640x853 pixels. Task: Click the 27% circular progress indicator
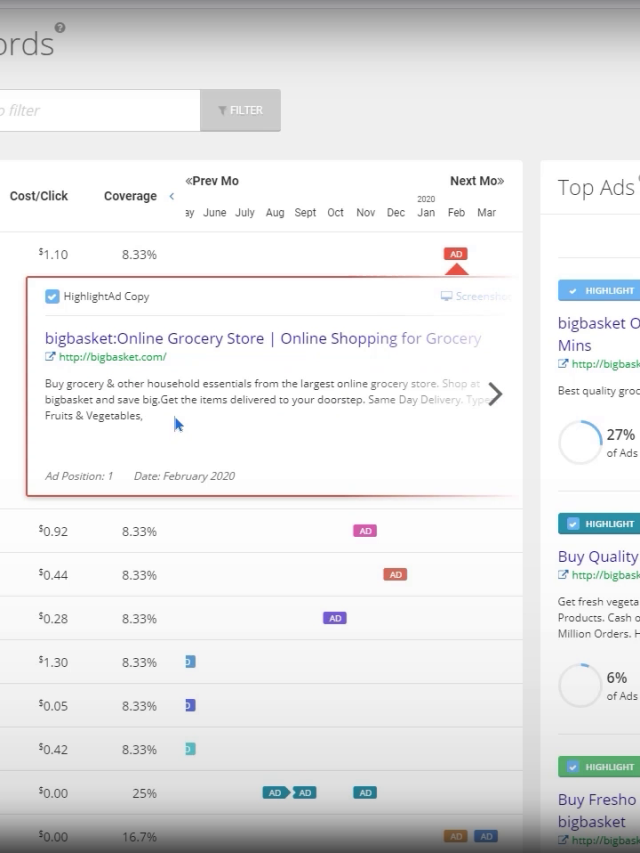pos(579,442)
